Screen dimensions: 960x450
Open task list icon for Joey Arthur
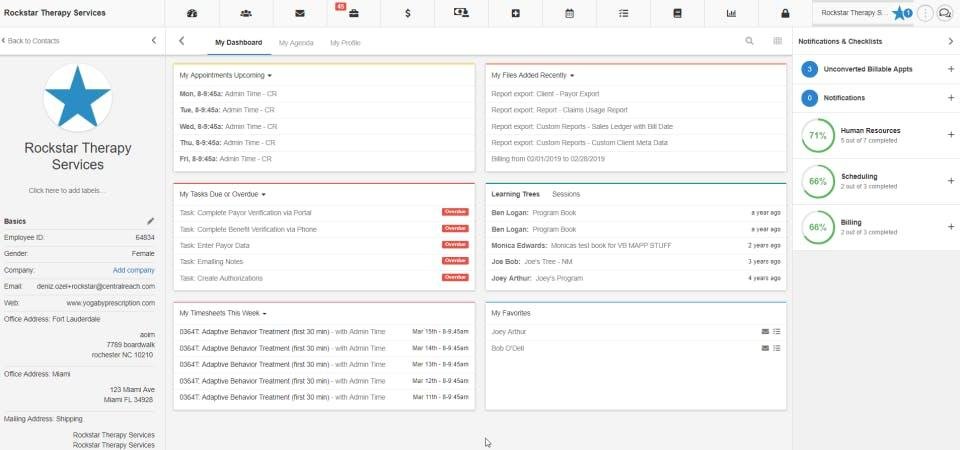(x=776, y=332)
